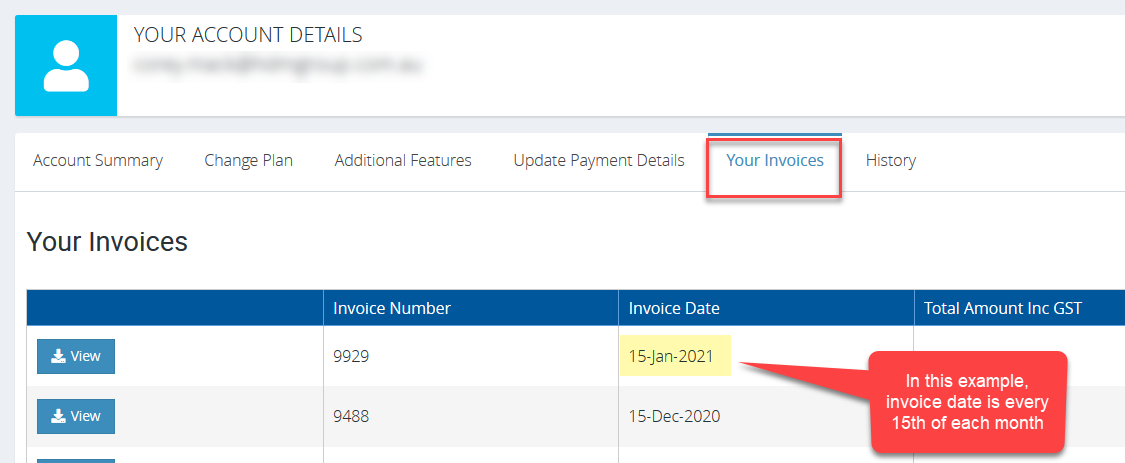Click download icon beside invoice 9929
This screenshot has height=463, width=1125.
coord(59,356)
